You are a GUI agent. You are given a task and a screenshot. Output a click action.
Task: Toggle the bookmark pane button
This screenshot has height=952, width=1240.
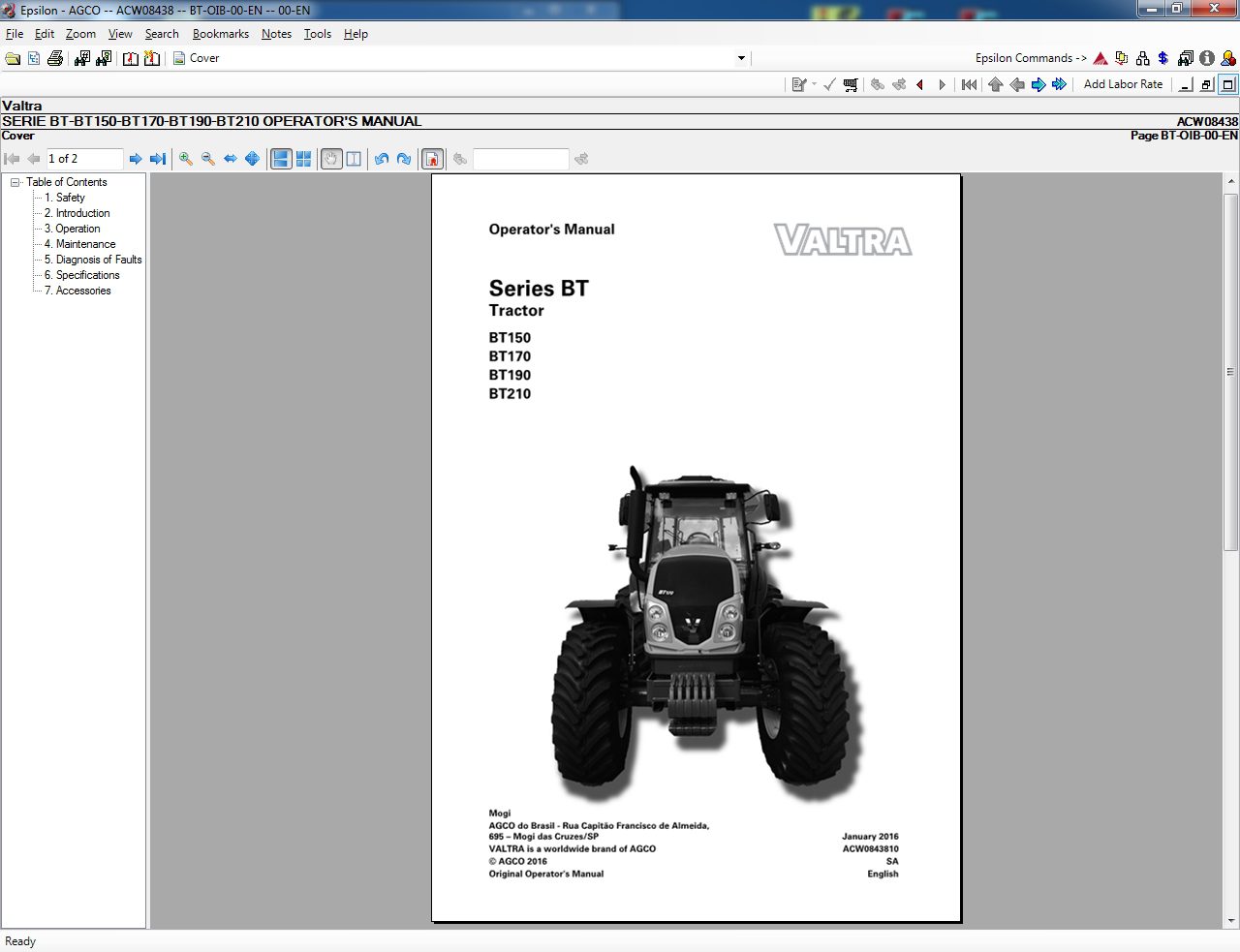pos(433,159)
